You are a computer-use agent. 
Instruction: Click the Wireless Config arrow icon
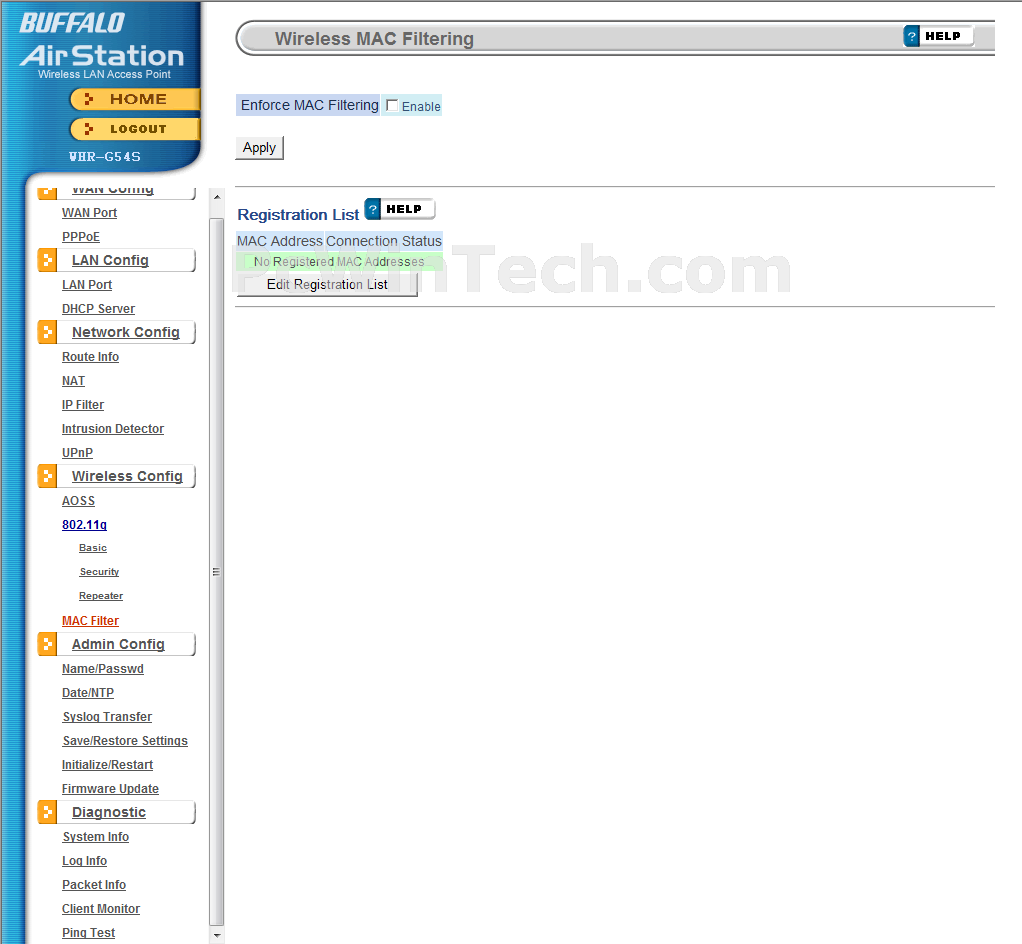pos(47,476)
